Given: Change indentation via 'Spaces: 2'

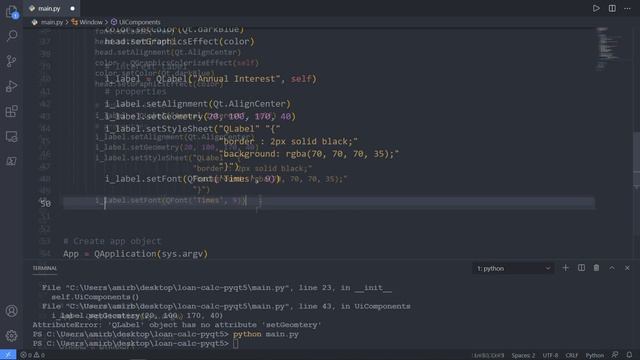Looking at the screenshot, I should tap(523, 355).
